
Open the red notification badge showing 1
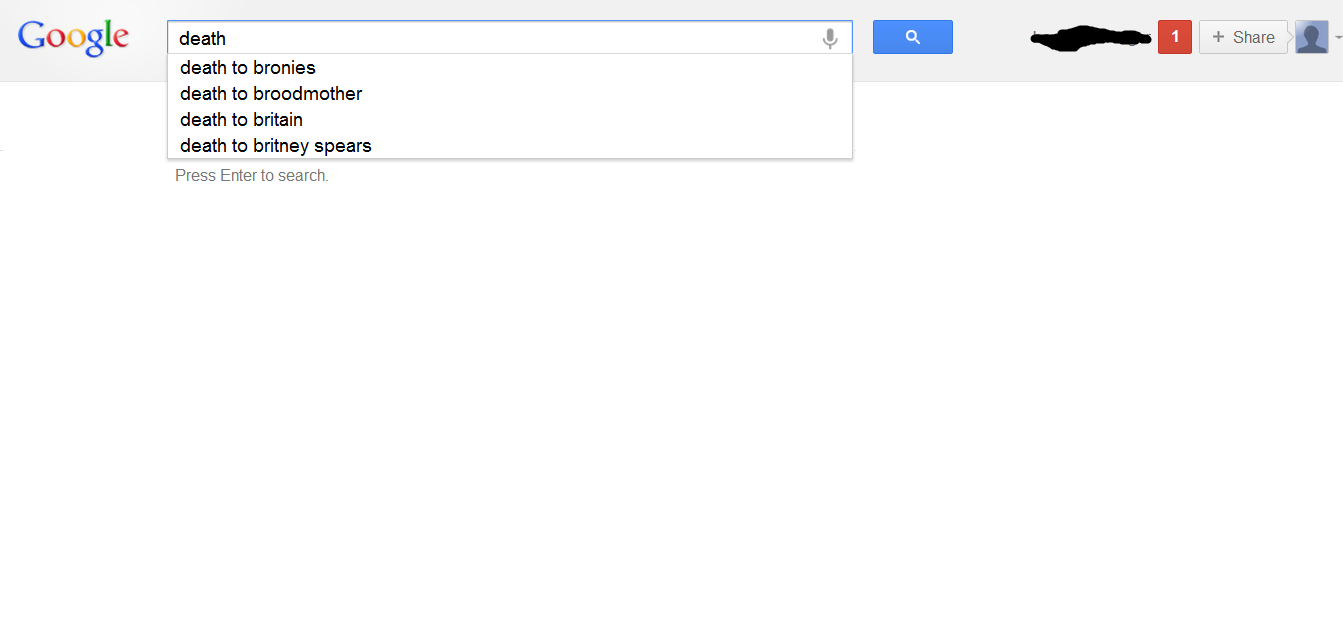[x=1174, y=37]
